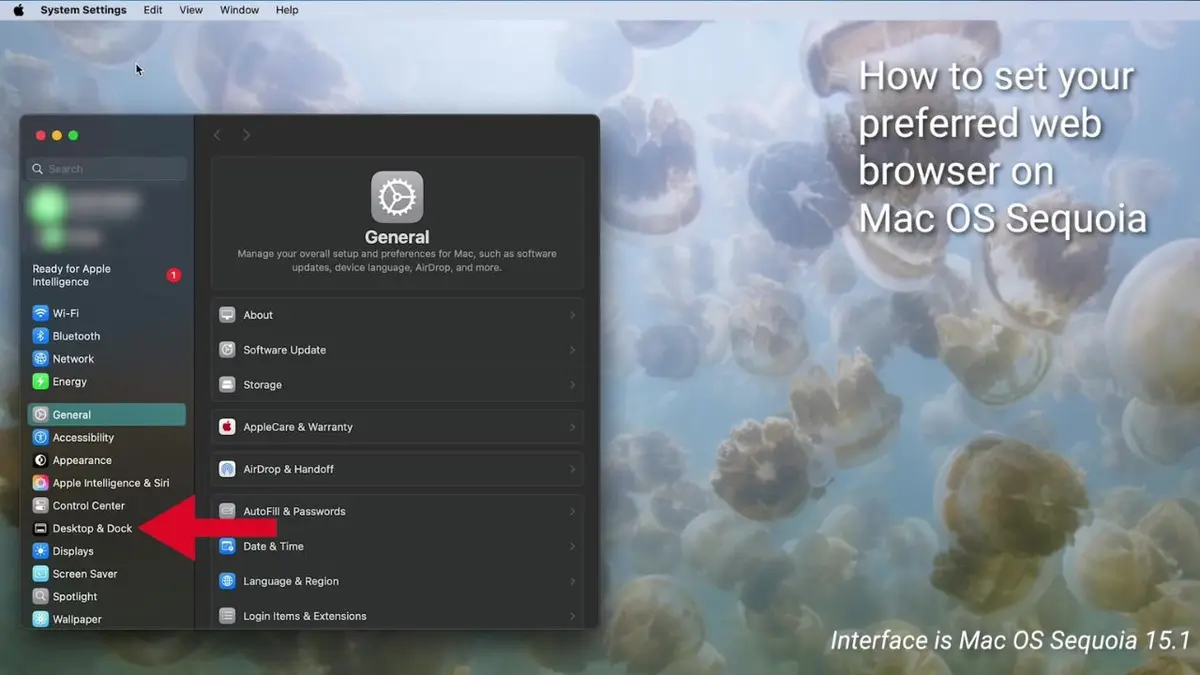This screenshot has width=1200, height=675.
Task: Open Ready for Apple Intelligence
Action: pyautogui.click(x=106, y=275)
